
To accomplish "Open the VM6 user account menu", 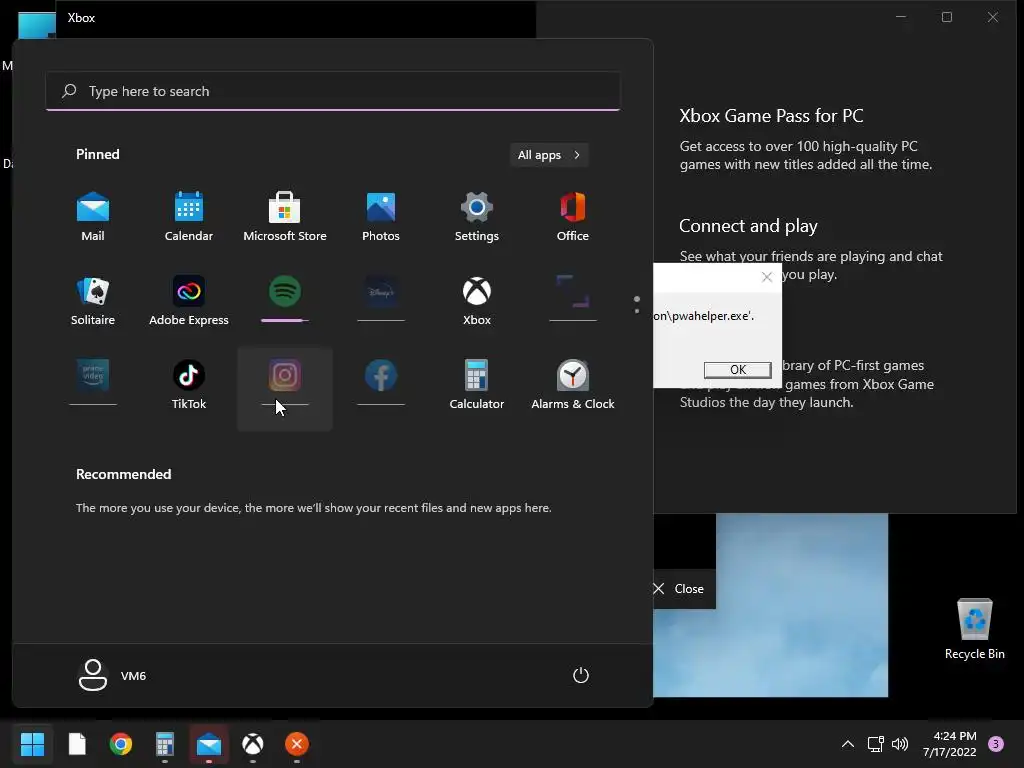I will coord(112,675).
